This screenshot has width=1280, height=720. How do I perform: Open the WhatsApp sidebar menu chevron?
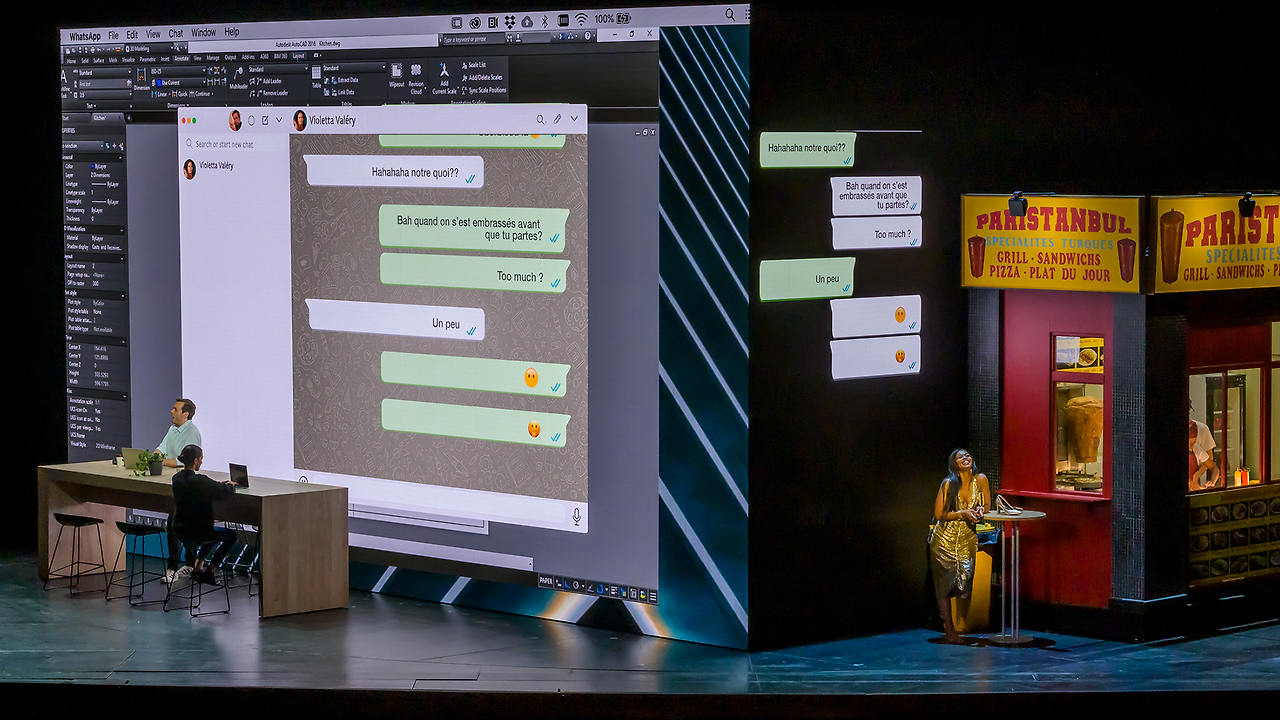[x=279, y=121]
